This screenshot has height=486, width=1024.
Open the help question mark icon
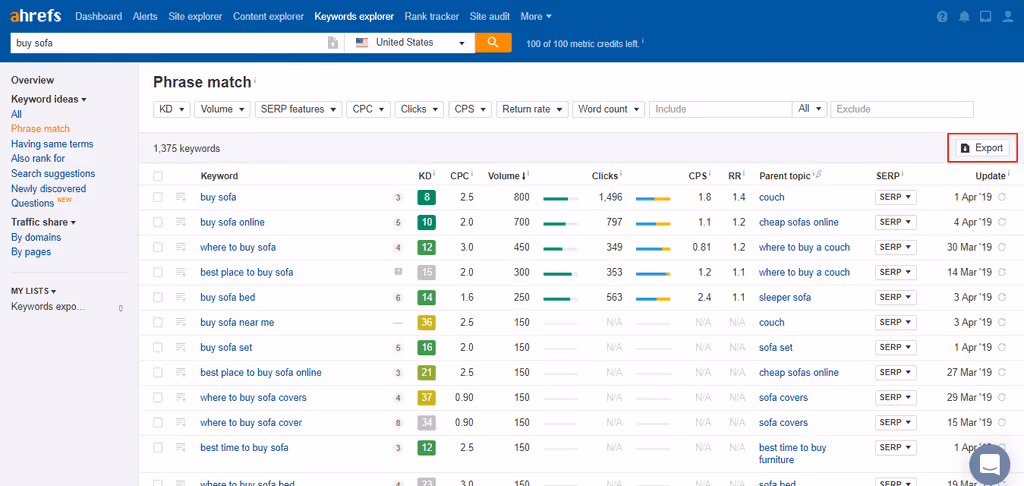pyautogui.click(x=942, y=17)
